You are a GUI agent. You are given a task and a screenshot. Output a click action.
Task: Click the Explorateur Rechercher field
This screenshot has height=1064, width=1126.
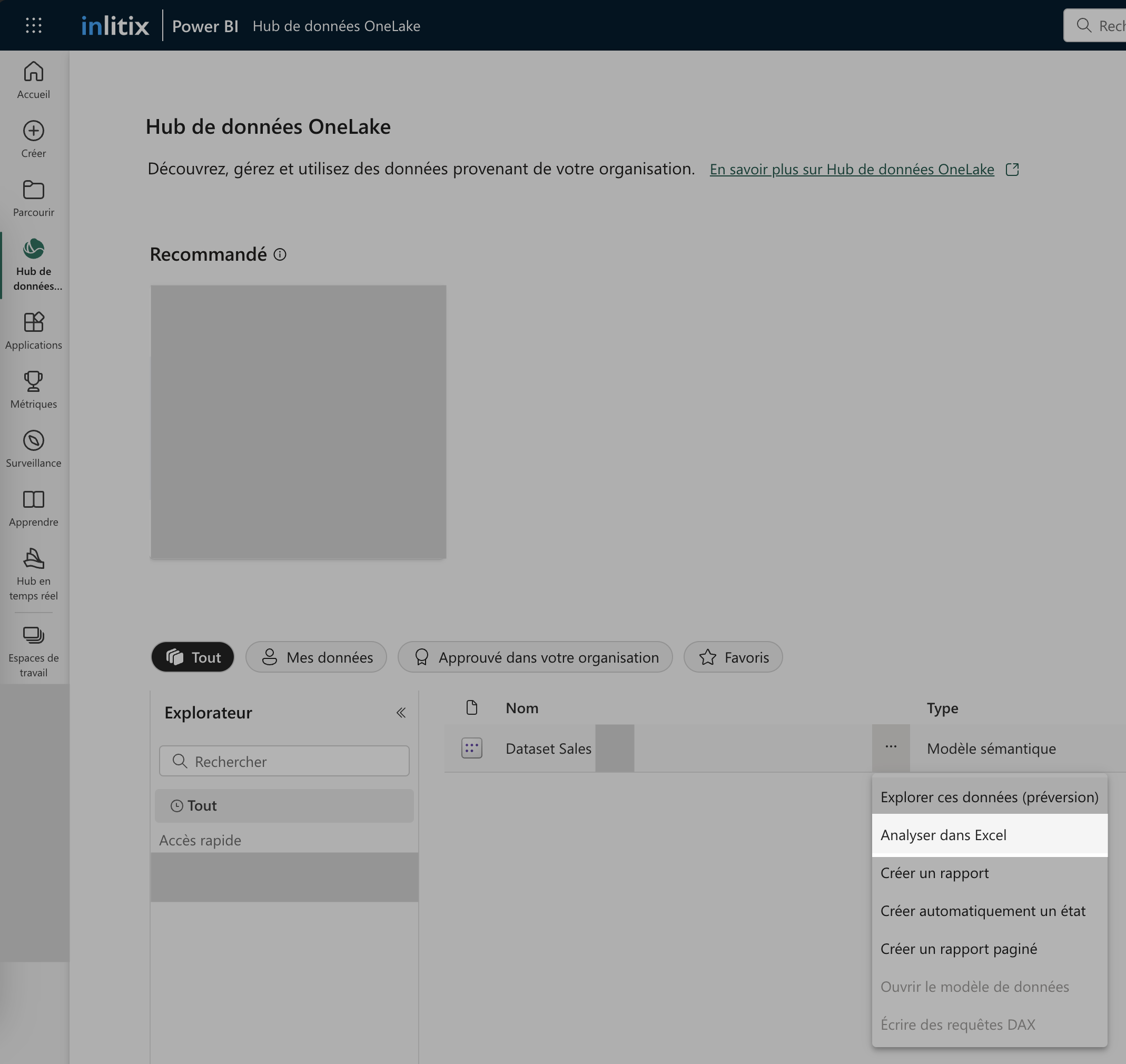point(284,761)
